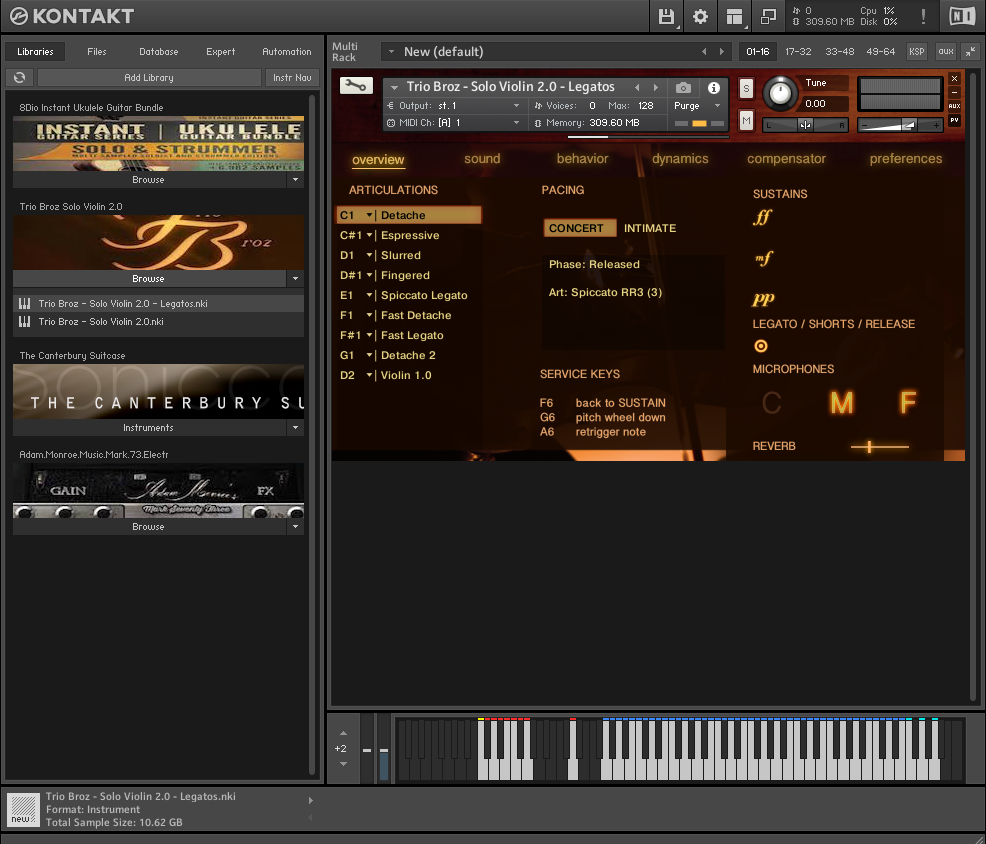Solo the instrument with S button
Image resolution: width=986 pixels, height=844 pixels.
tap(746, 88)
